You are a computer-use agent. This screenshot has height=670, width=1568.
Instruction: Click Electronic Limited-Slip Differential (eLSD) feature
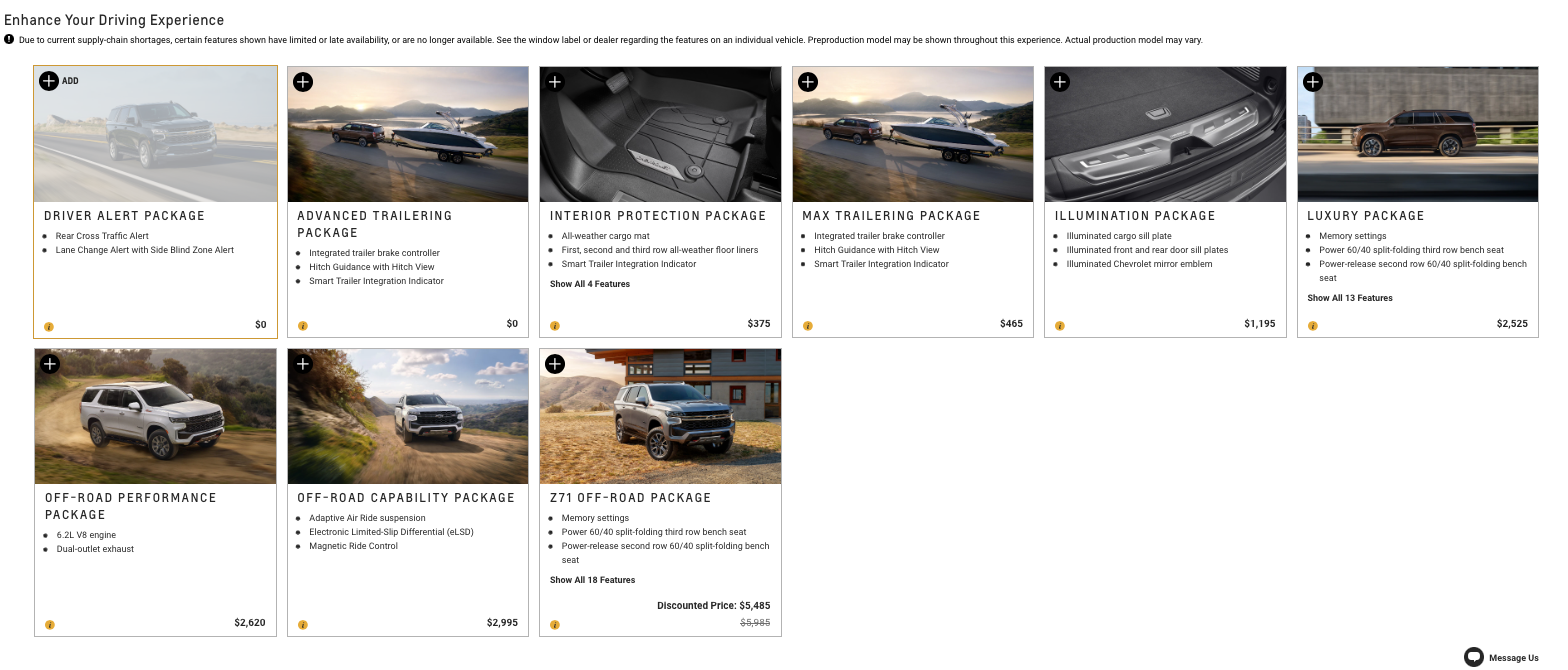point(391,532)
